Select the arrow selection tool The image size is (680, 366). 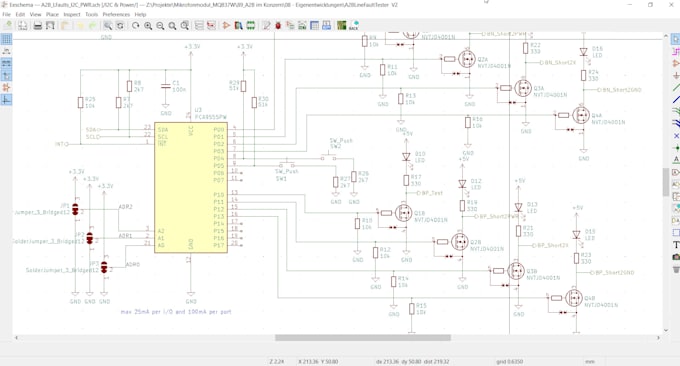pyautogui.click(x=676, y=39)
